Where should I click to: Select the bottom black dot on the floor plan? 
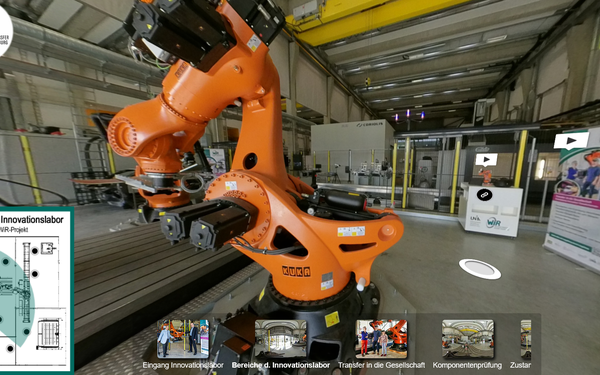[10, 349]
